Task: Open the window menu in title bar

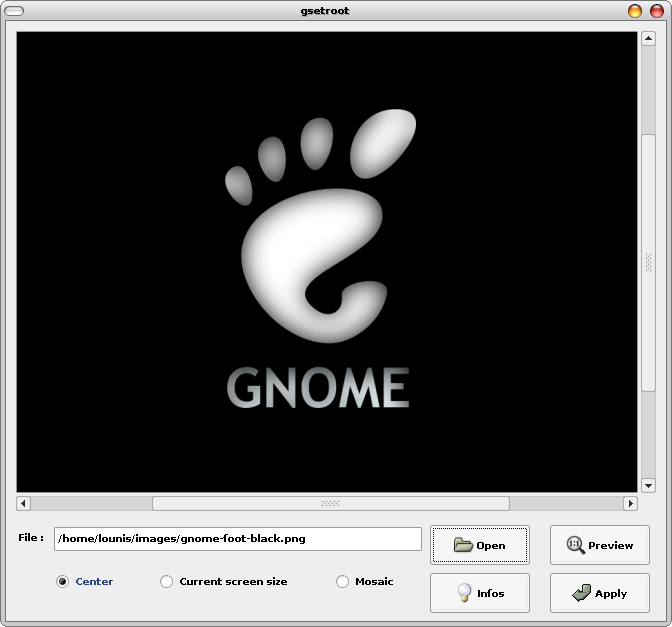Action: pos(14,11)
